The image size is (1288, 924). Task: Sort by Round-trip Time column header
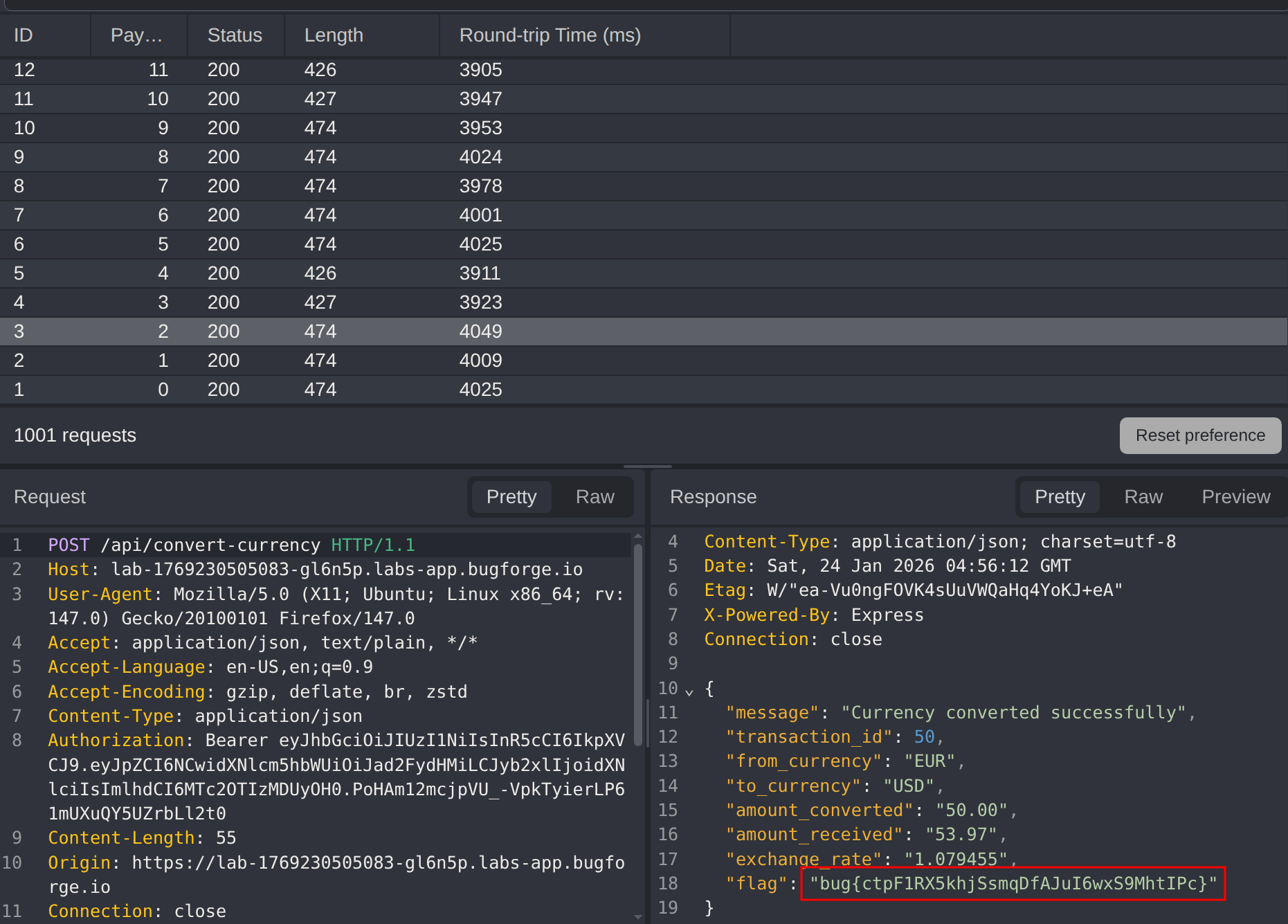coord(550,35)
